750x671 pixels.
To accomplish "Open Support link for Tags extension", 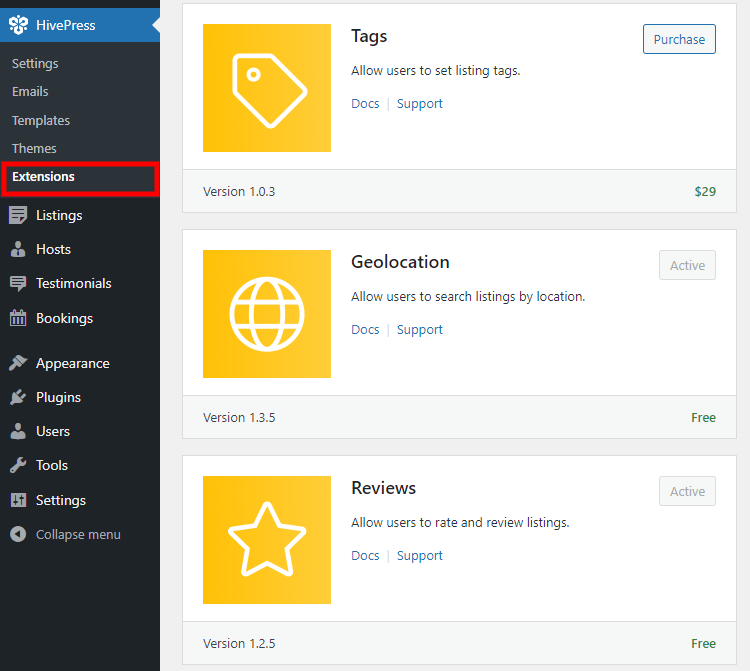I will pos(419,104).
